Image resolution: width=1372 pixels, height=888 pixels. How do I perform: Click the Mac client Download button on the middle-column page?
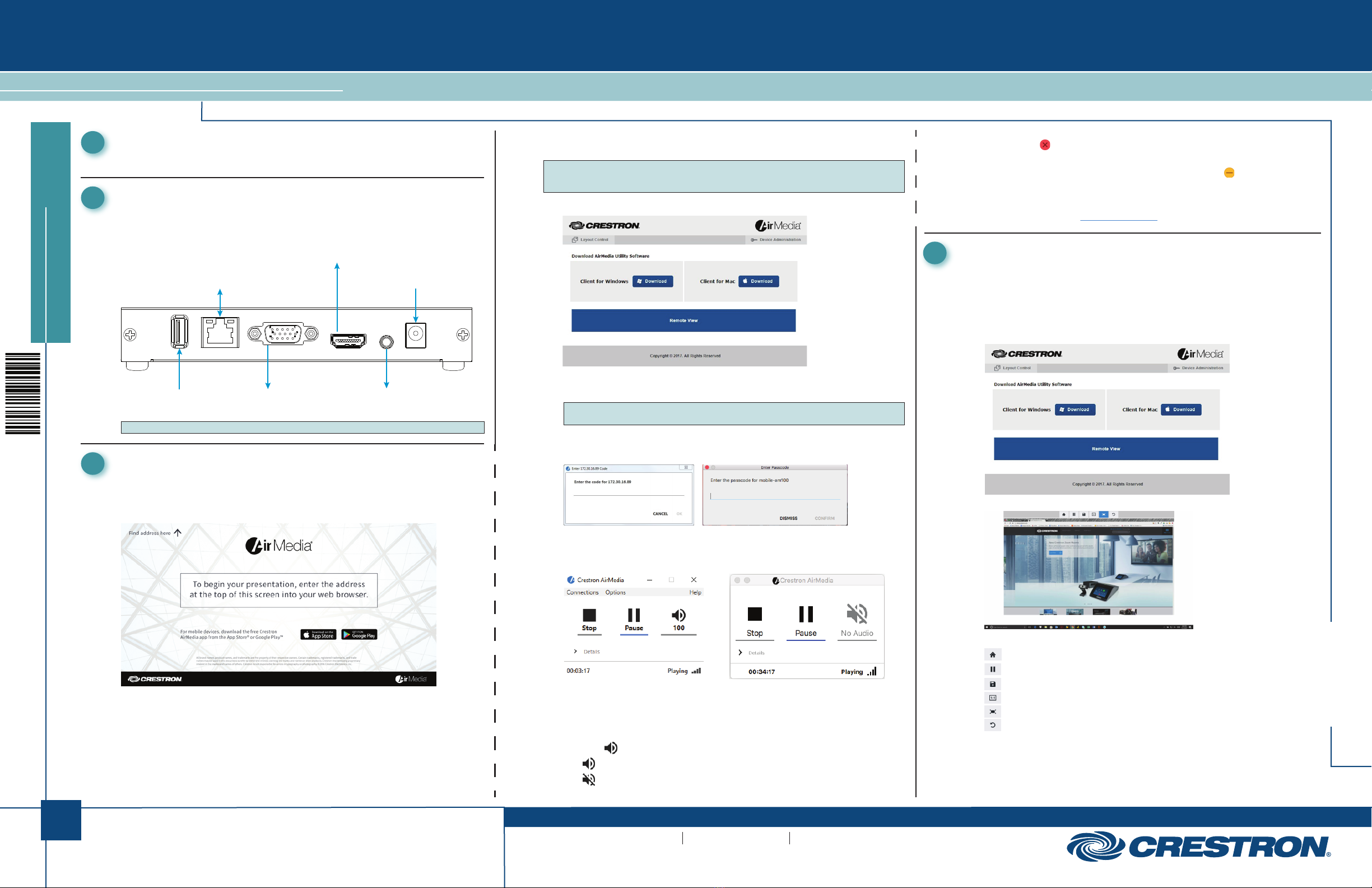click(x=759, y=281)
